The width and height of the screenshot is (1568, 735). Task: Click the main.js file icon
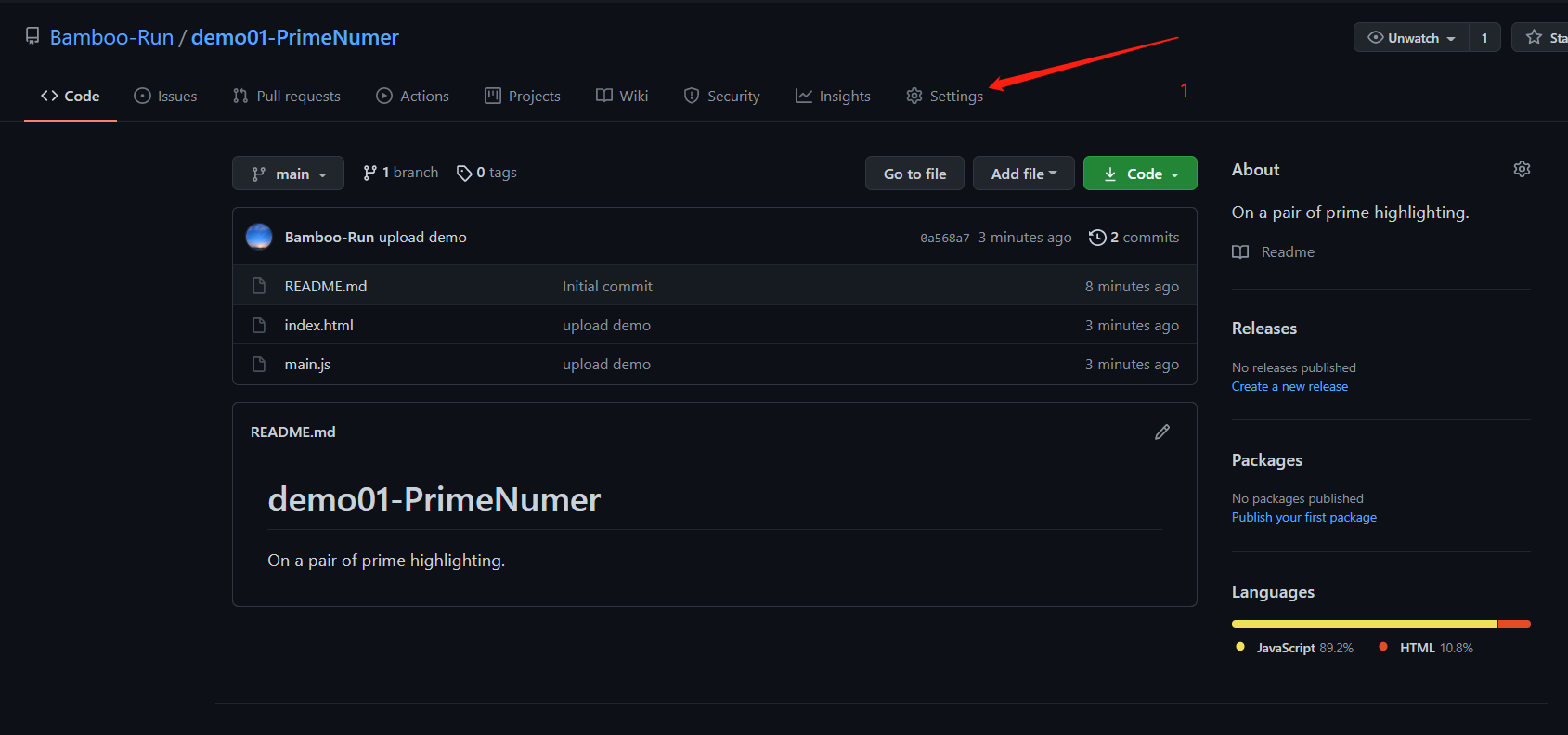(x=259, y=365)
